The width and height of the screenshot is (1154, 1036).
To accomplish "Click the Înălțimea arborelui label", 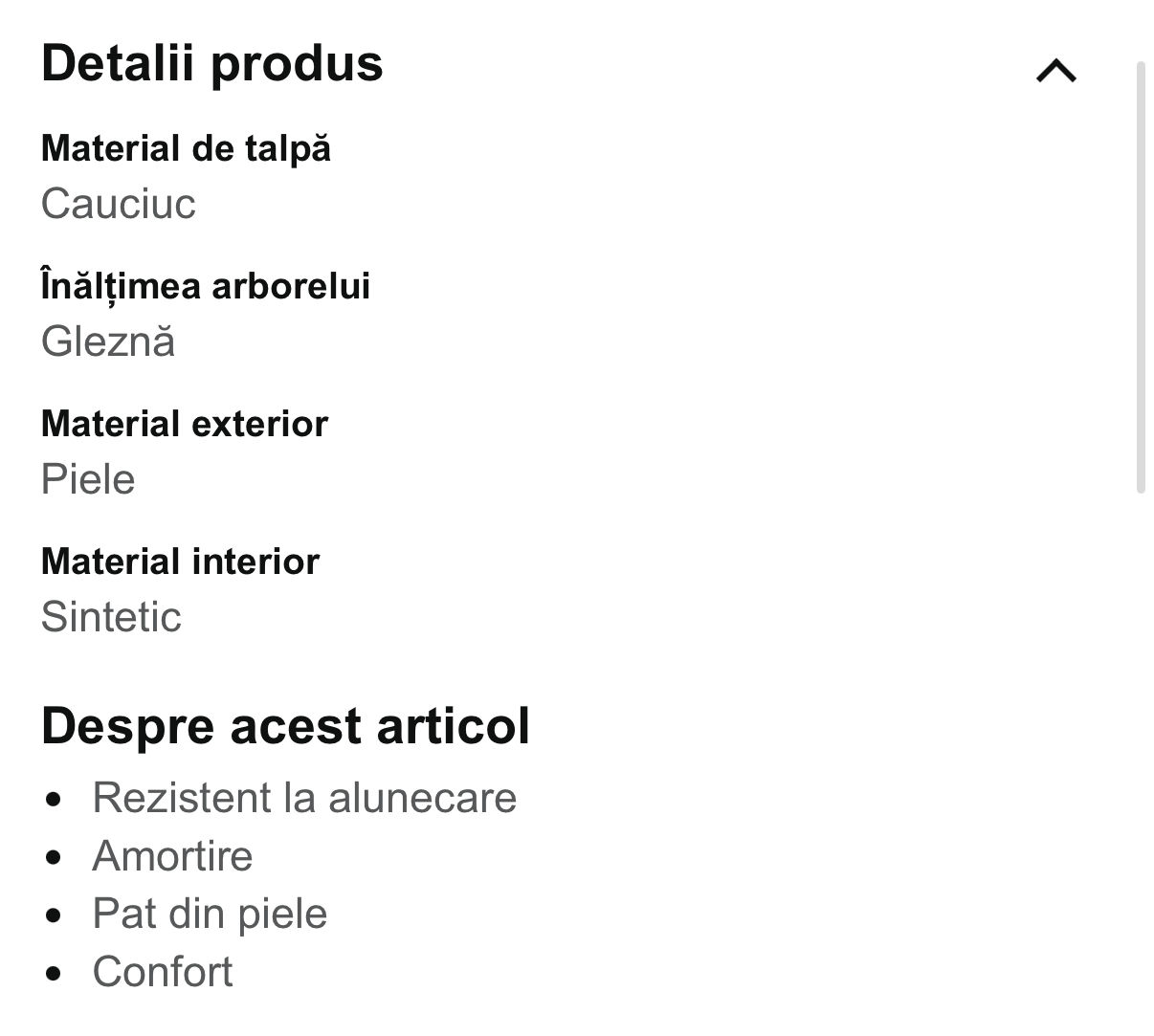I will click(206, 286).
